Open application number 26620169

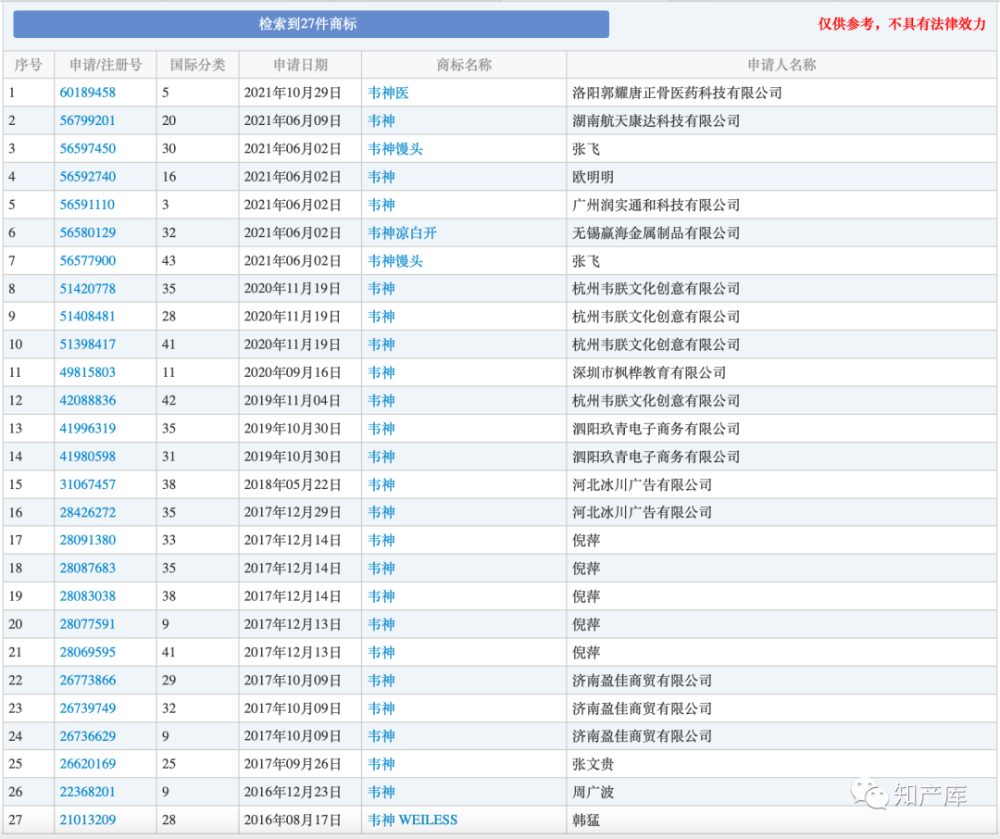coord(87,764)
